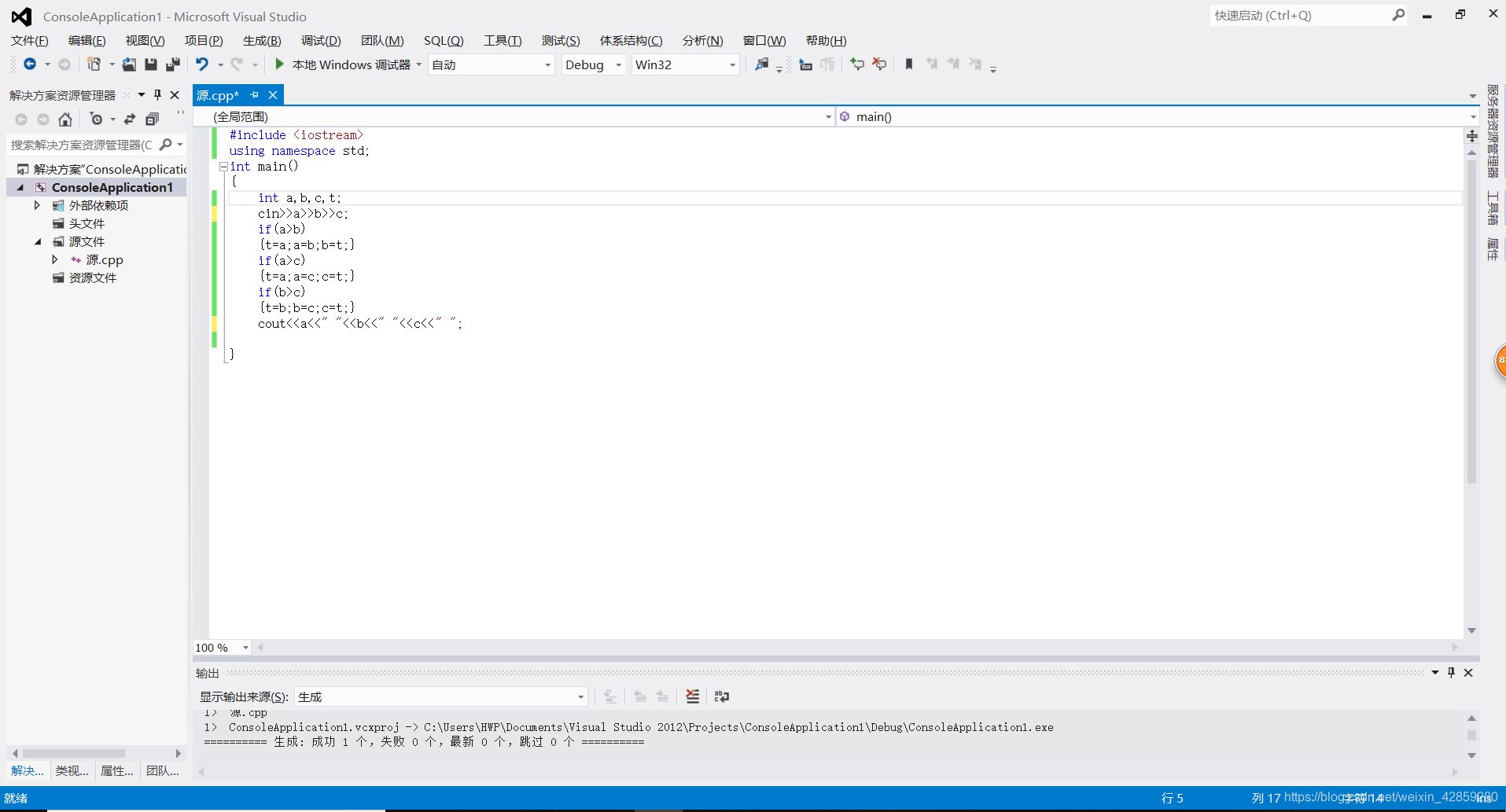The width and height of the screenshot is (1506, 812).
Task: Click the pending changes filter icon
Action: click(96, 119)
